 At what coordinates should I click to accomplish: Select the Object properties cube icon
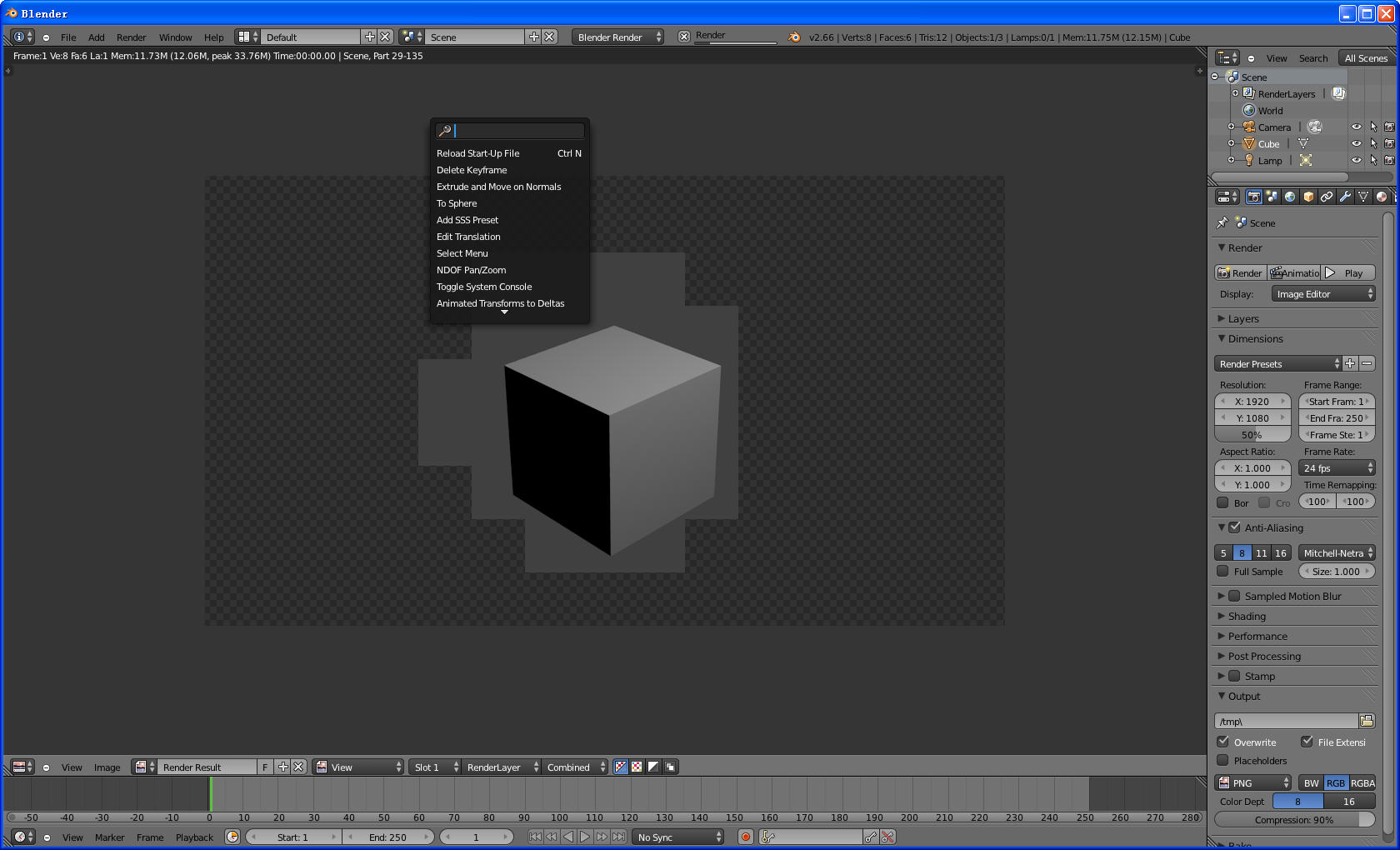[1308, 197]
